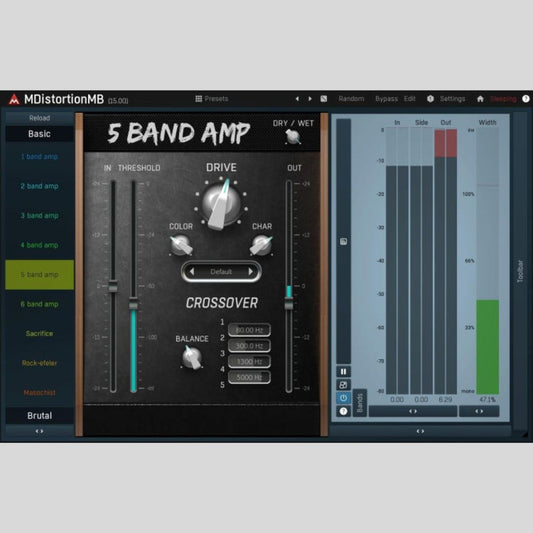Select the Brutal preset category
Viewport: 533px width, 533px height.
(x=39, y=416)
